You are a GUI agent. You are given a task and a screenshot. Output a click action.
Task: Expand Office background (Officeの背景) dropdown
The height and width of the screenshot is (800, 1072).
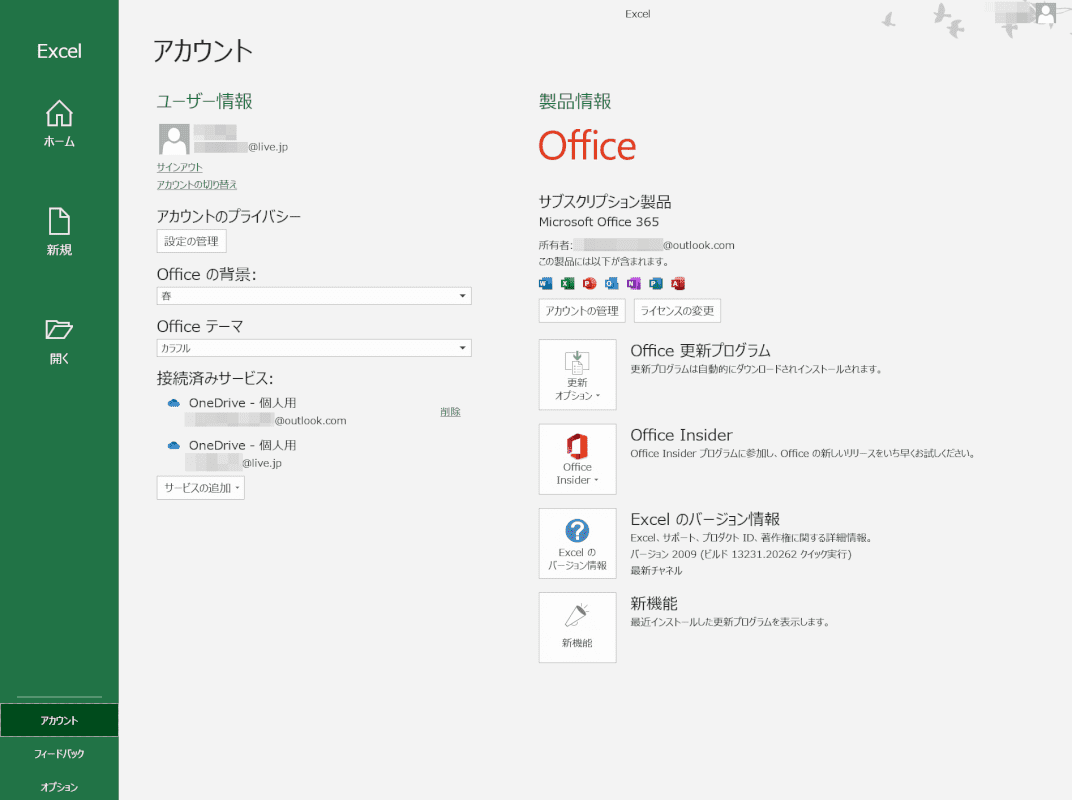click(x=314, y=296)
